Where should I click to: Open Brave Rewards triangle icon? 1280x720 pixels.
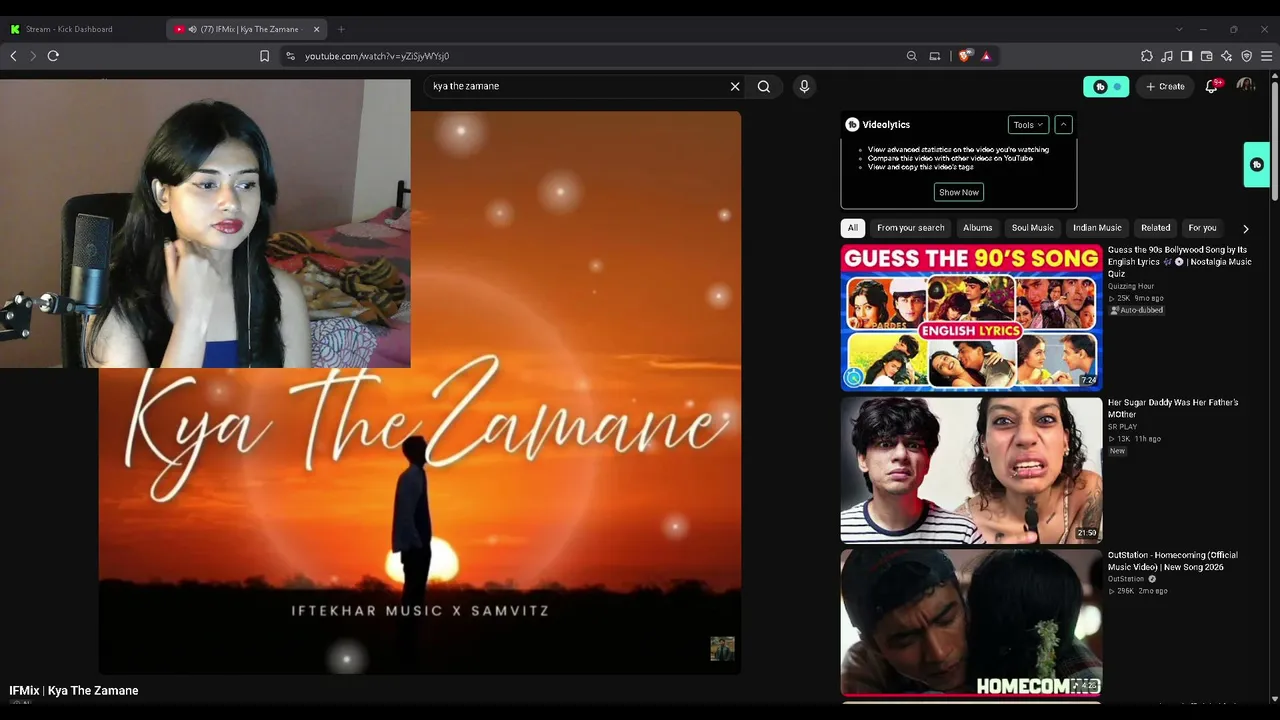(986, 56)
